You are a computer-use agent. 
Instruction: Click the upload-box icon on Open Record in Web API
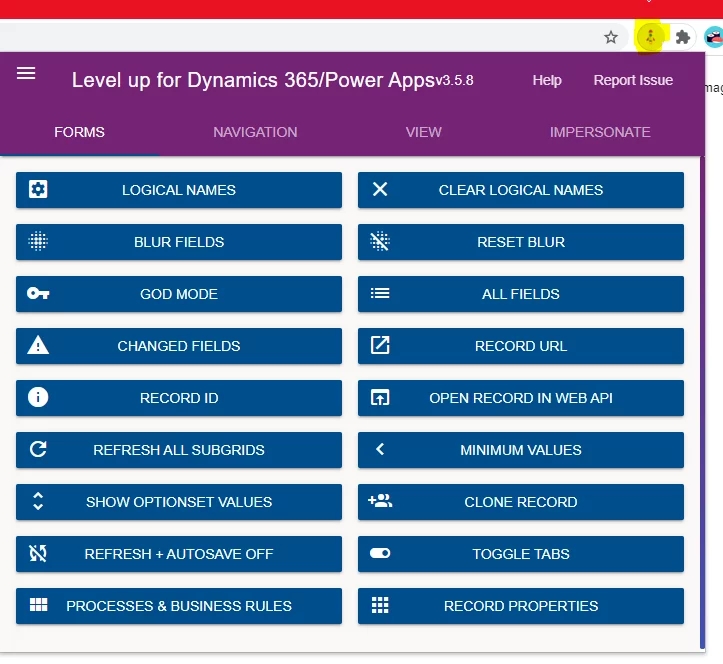tap(380, 397)
